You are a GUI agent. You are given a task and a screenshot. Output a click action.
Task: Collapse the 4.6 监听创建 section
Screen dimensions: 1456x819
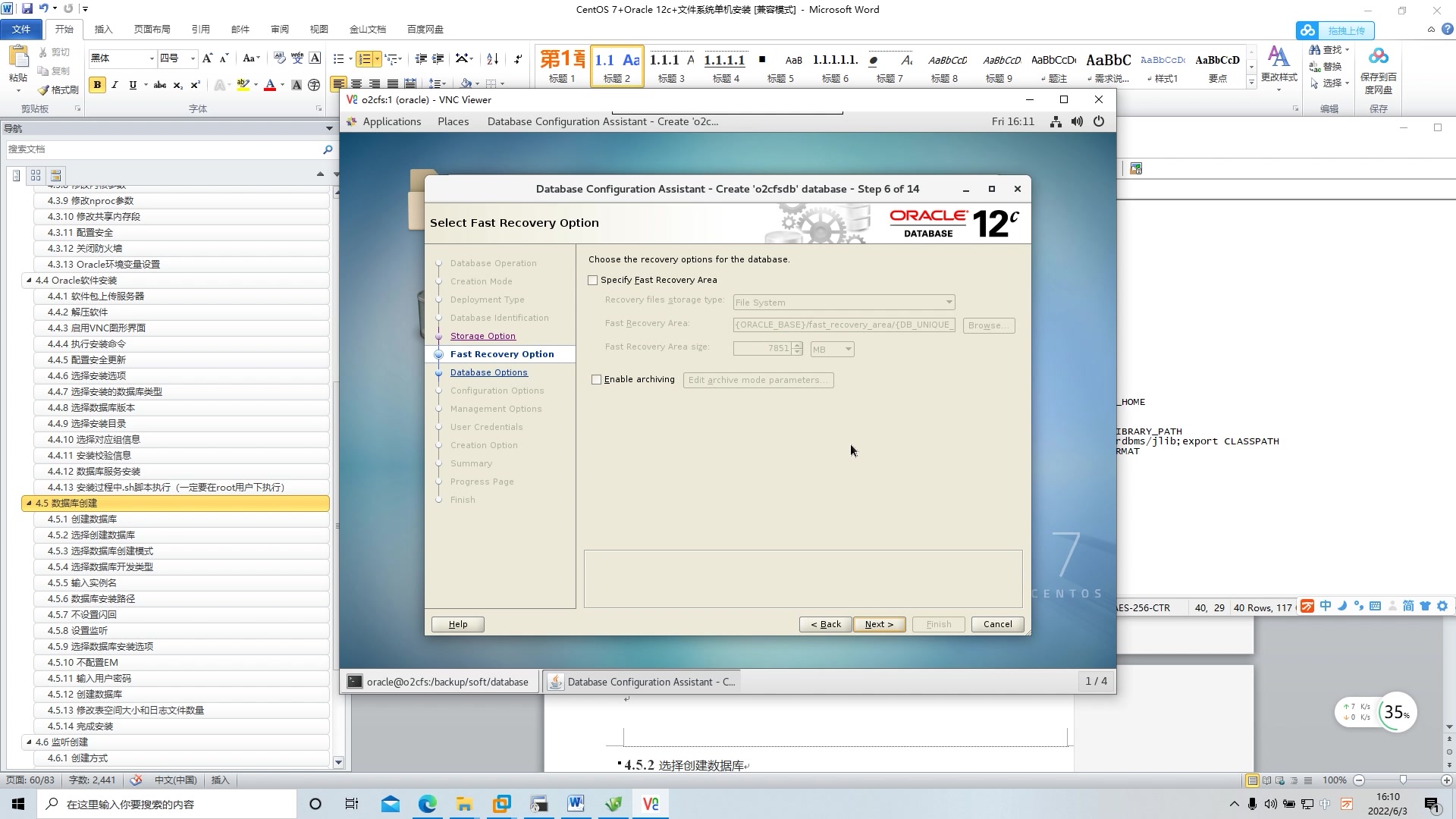29,742
